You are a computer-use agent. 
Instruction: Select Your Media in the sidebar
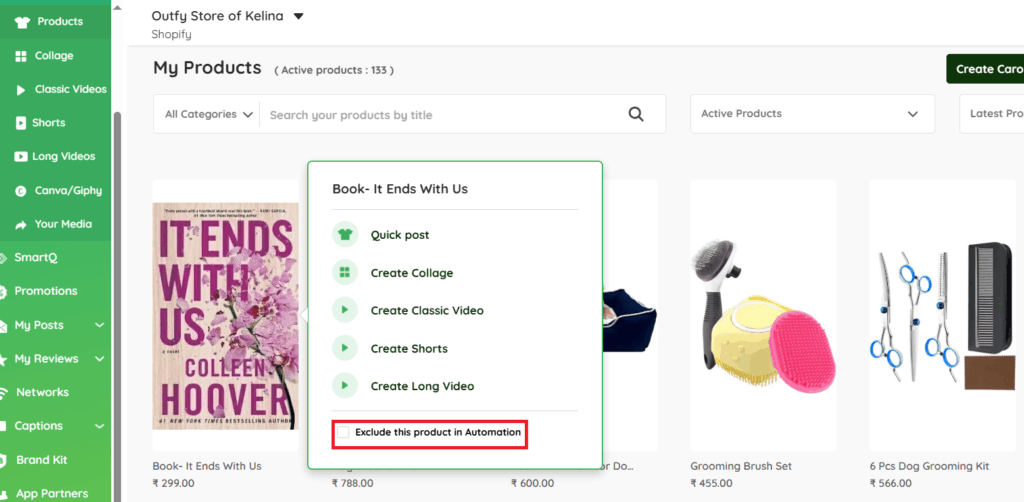pos(62,224)
